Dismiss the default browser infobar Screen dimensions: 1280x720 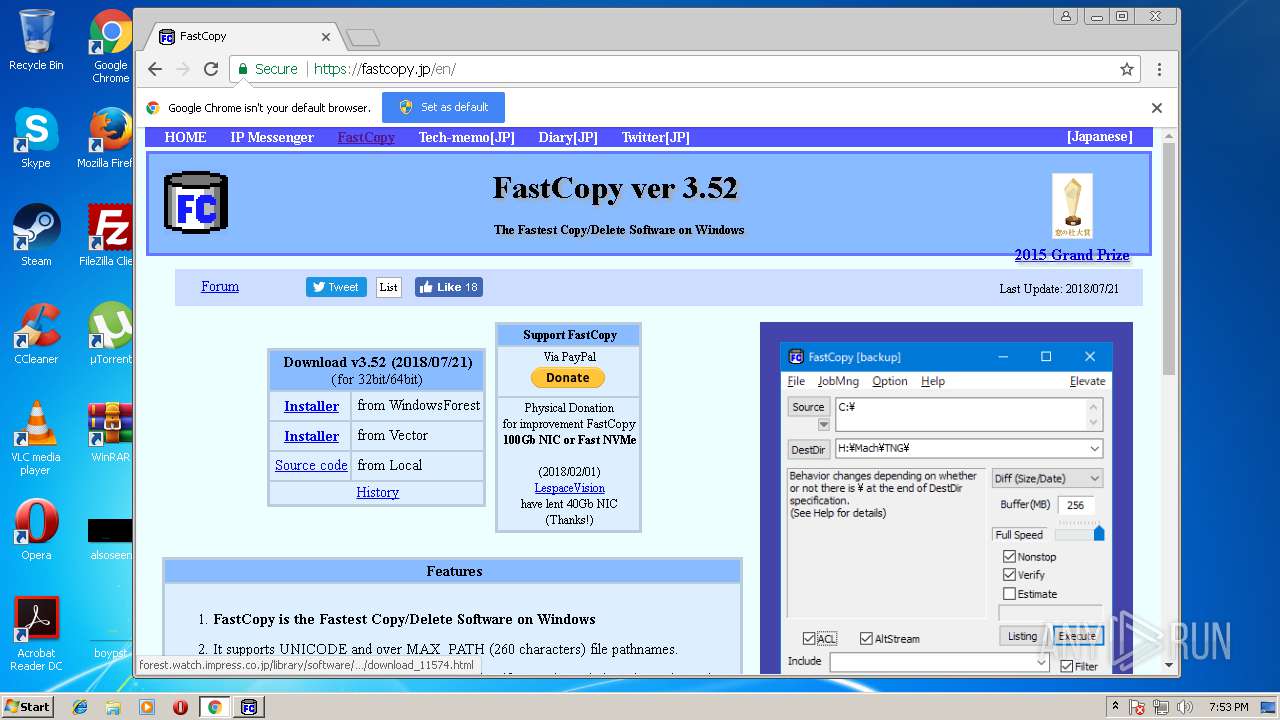click(1157, 108)
